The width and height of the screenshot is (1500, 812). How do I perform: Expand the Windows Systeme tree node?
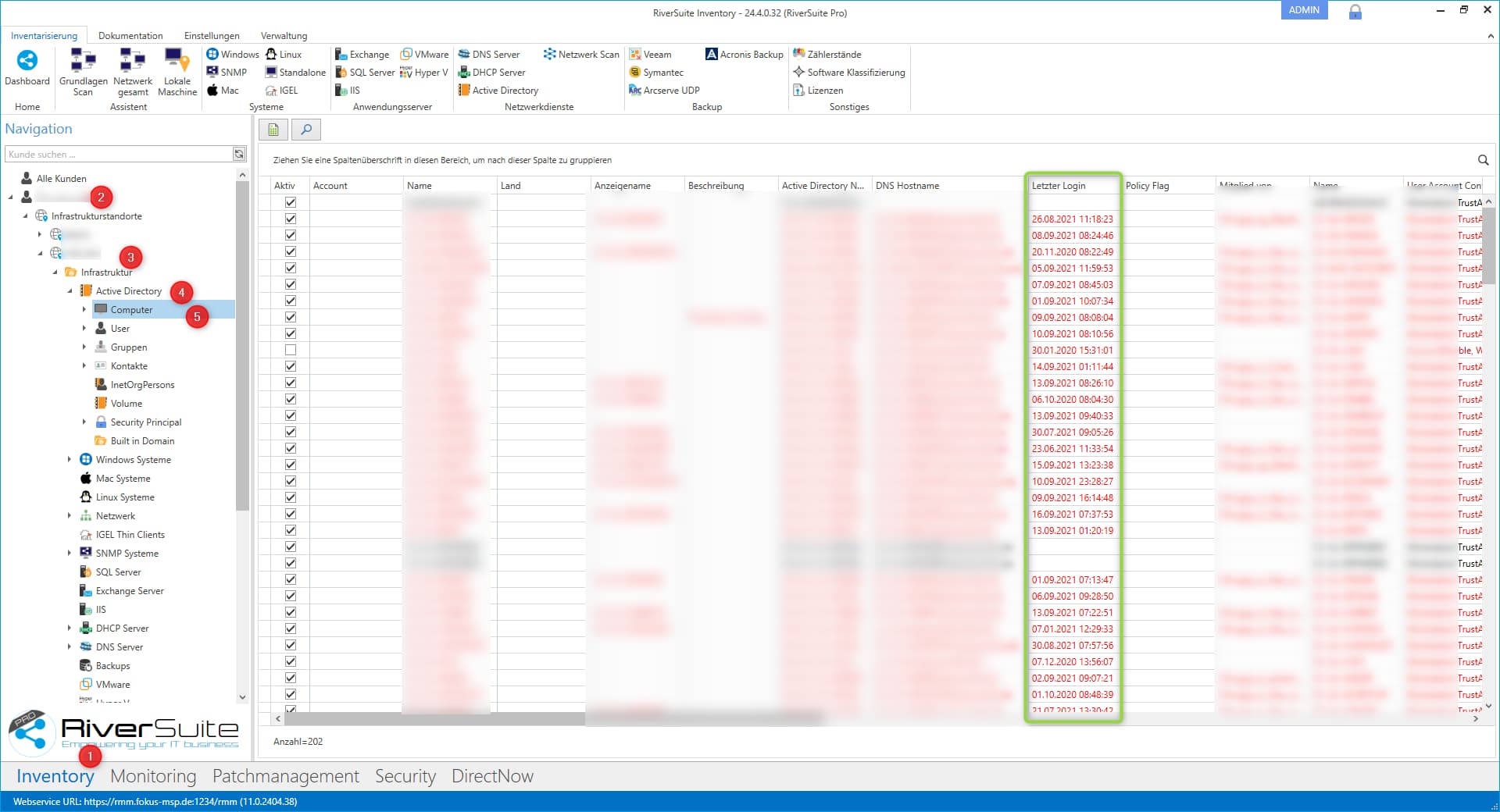[70, 460]
